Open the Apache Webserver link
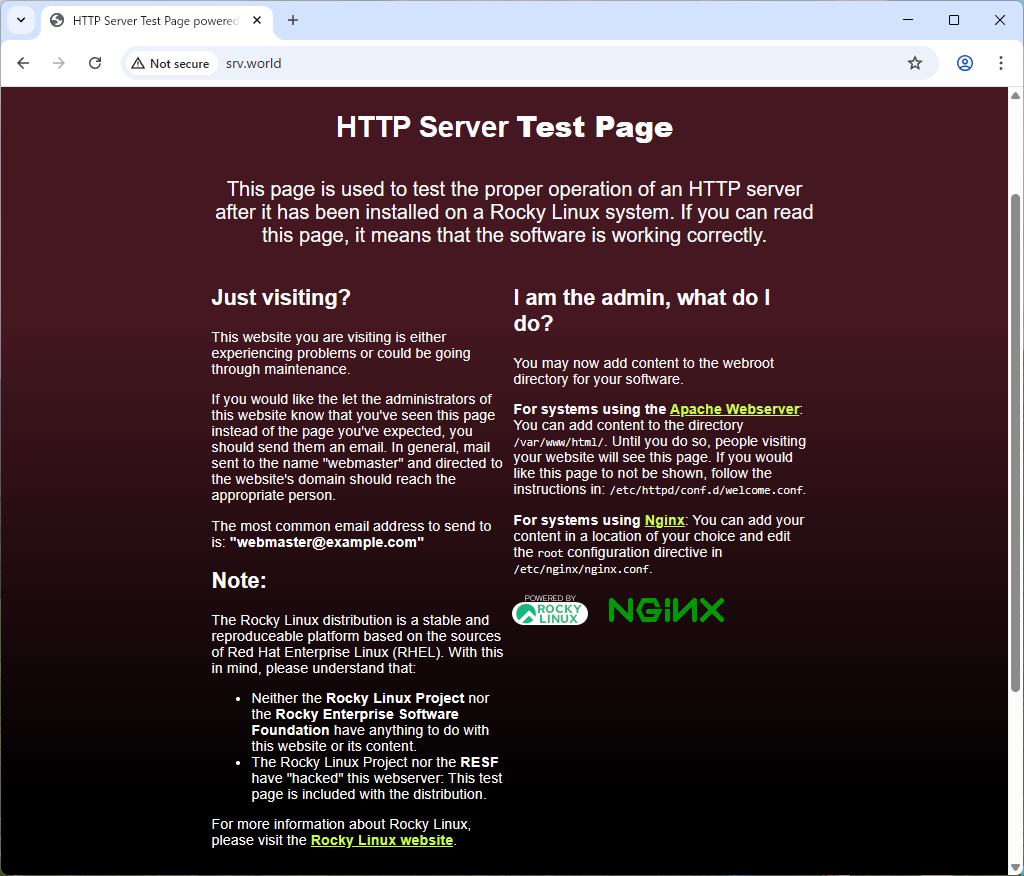 tap(734, 409)
